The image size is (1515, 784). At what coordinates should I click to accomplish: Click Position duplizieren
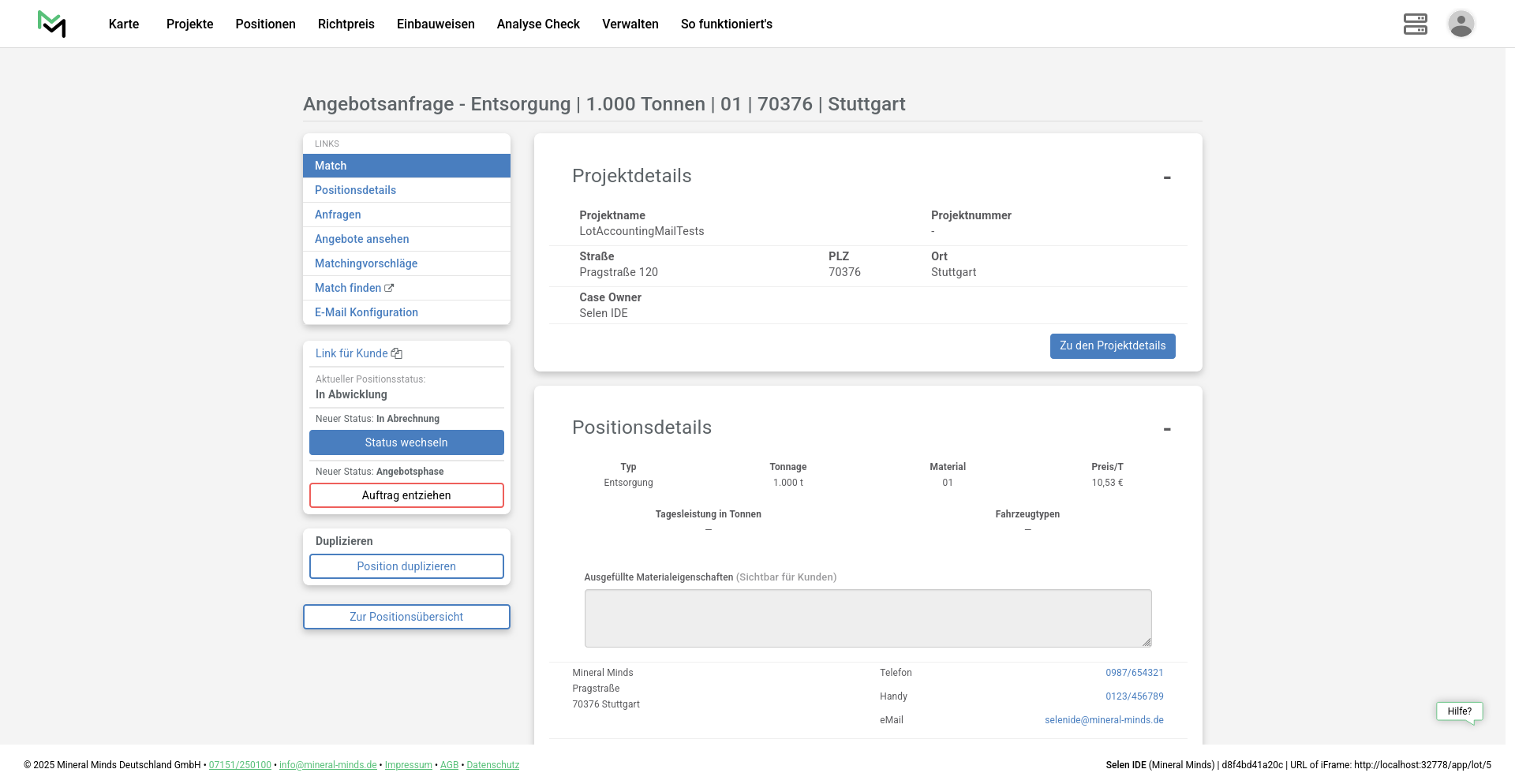406,566
